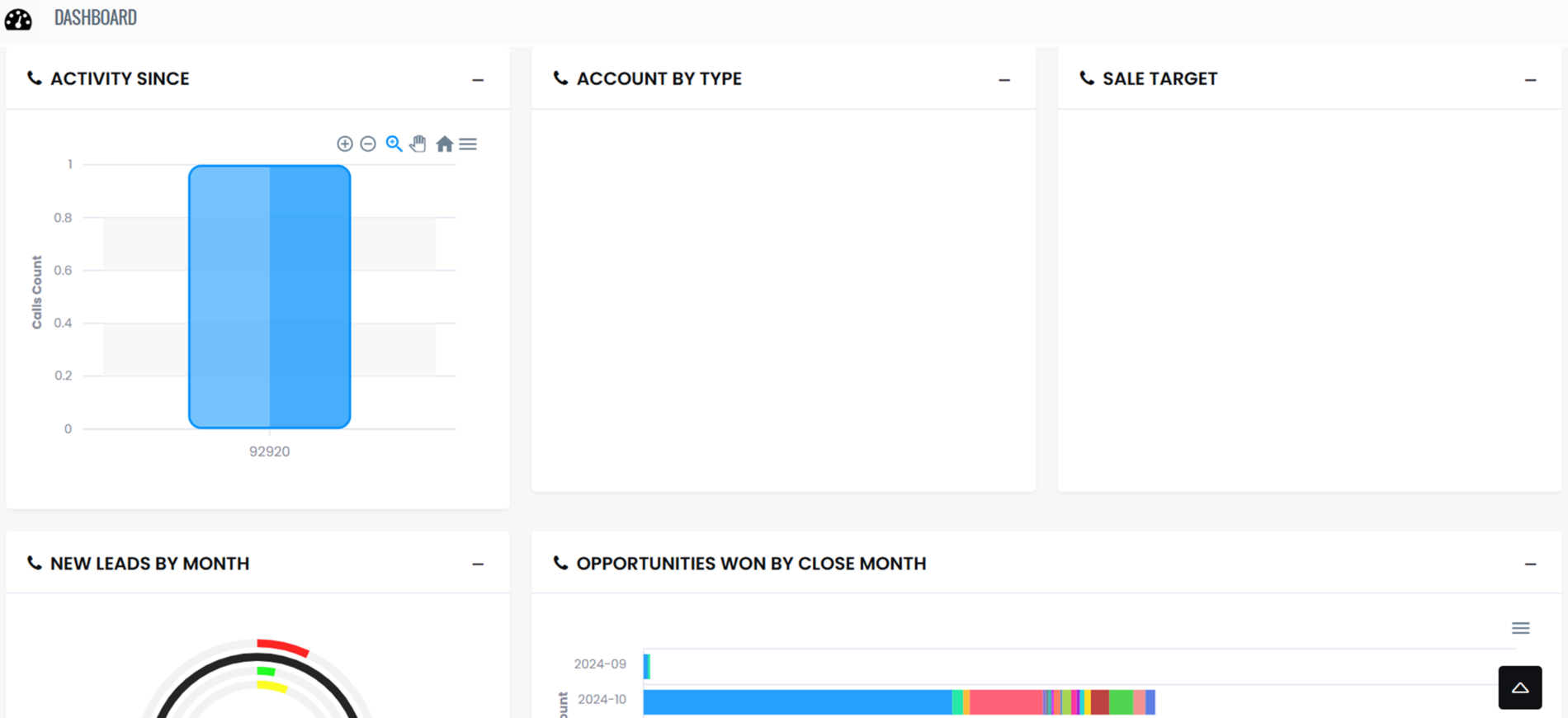Open Opportunities Won chart hamburger menu
The width and height of the screenshot is (1568, 718).
click(1520, 628)
